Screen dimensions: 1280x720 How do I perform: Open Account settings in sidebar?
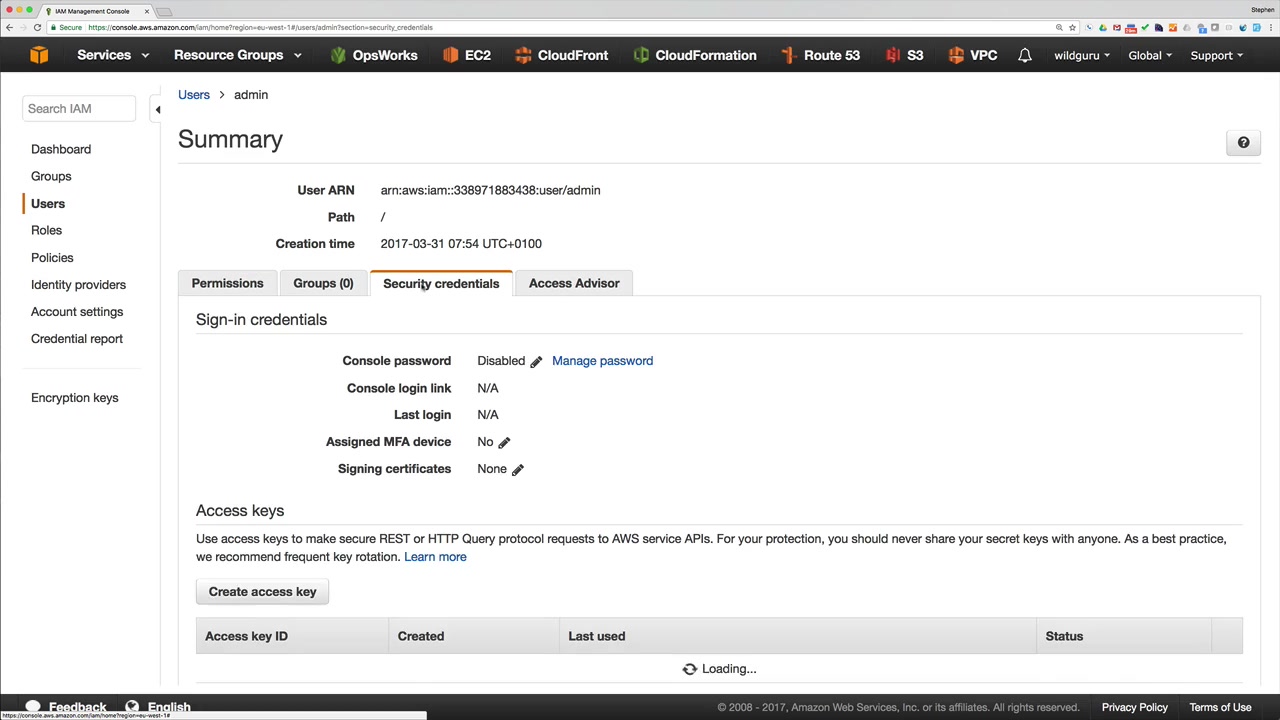77,311
